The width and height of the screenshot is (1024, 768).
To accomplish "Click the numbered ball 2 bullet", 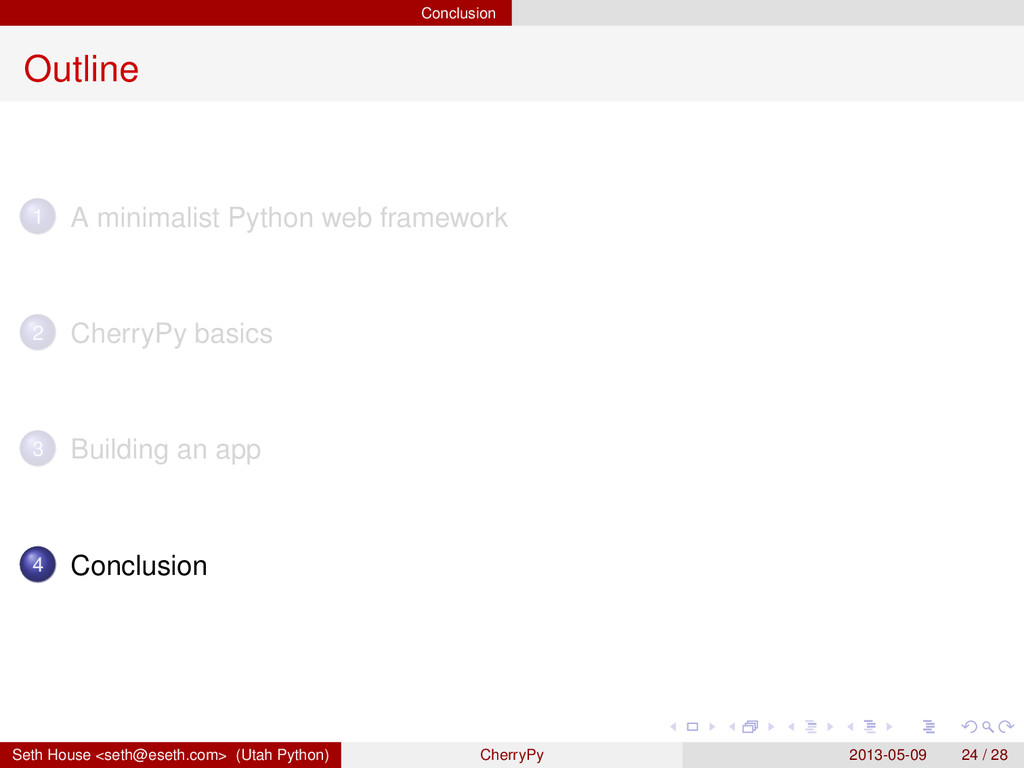I will pos(38,332).
